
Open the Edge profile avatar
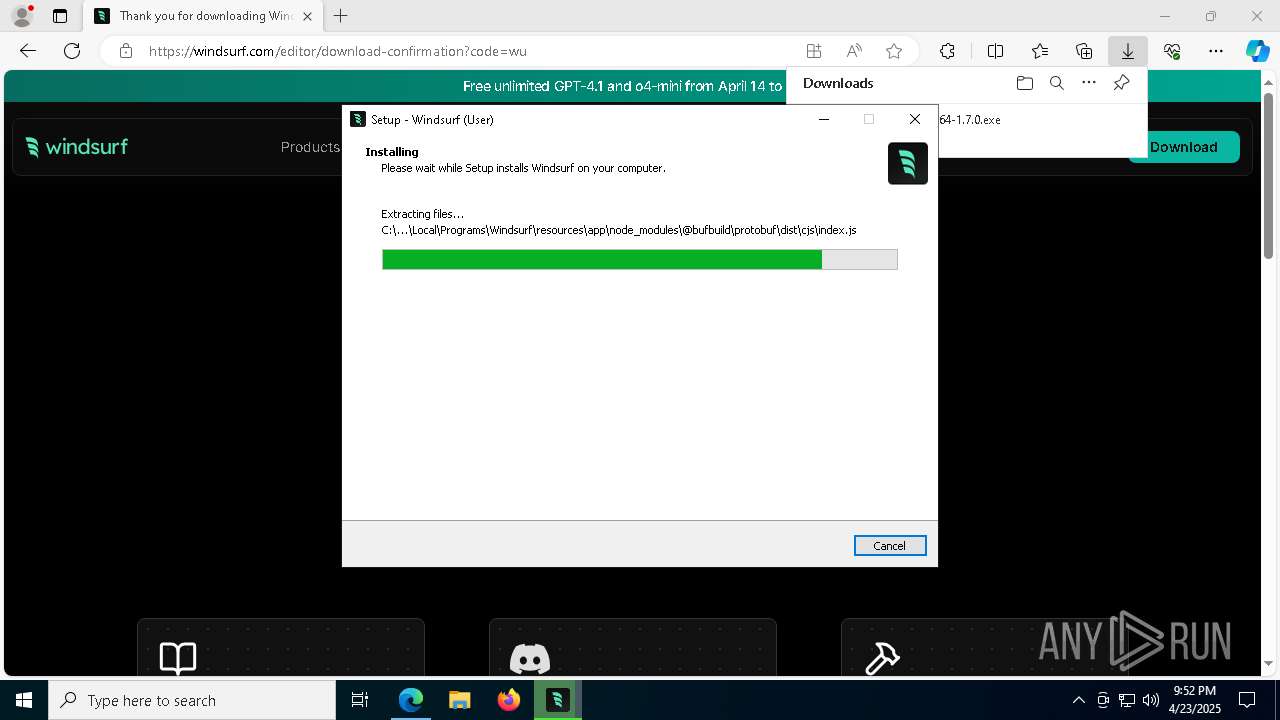[22, 16]
